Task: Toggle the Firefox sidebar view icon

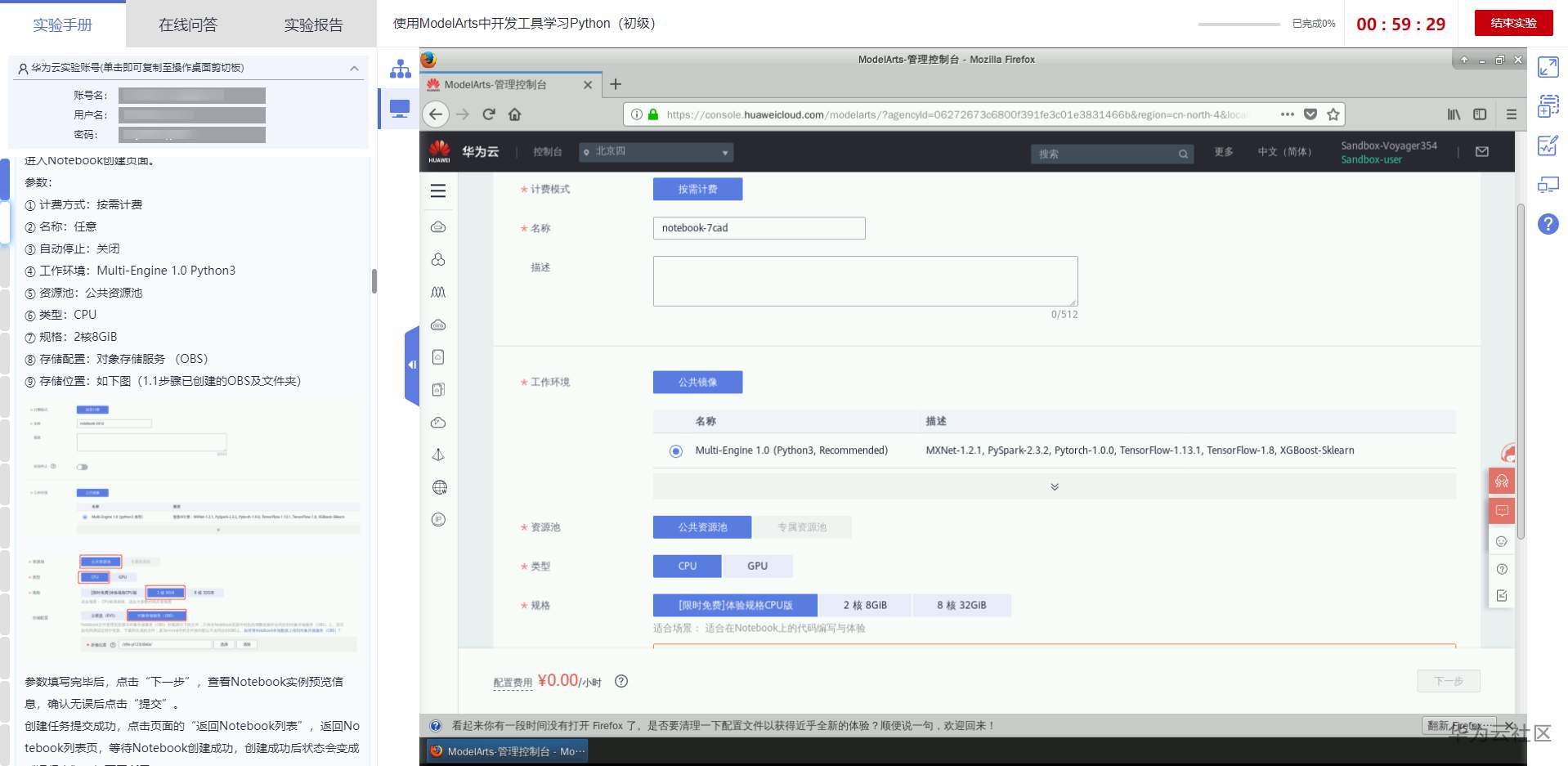Action: 1480,114
